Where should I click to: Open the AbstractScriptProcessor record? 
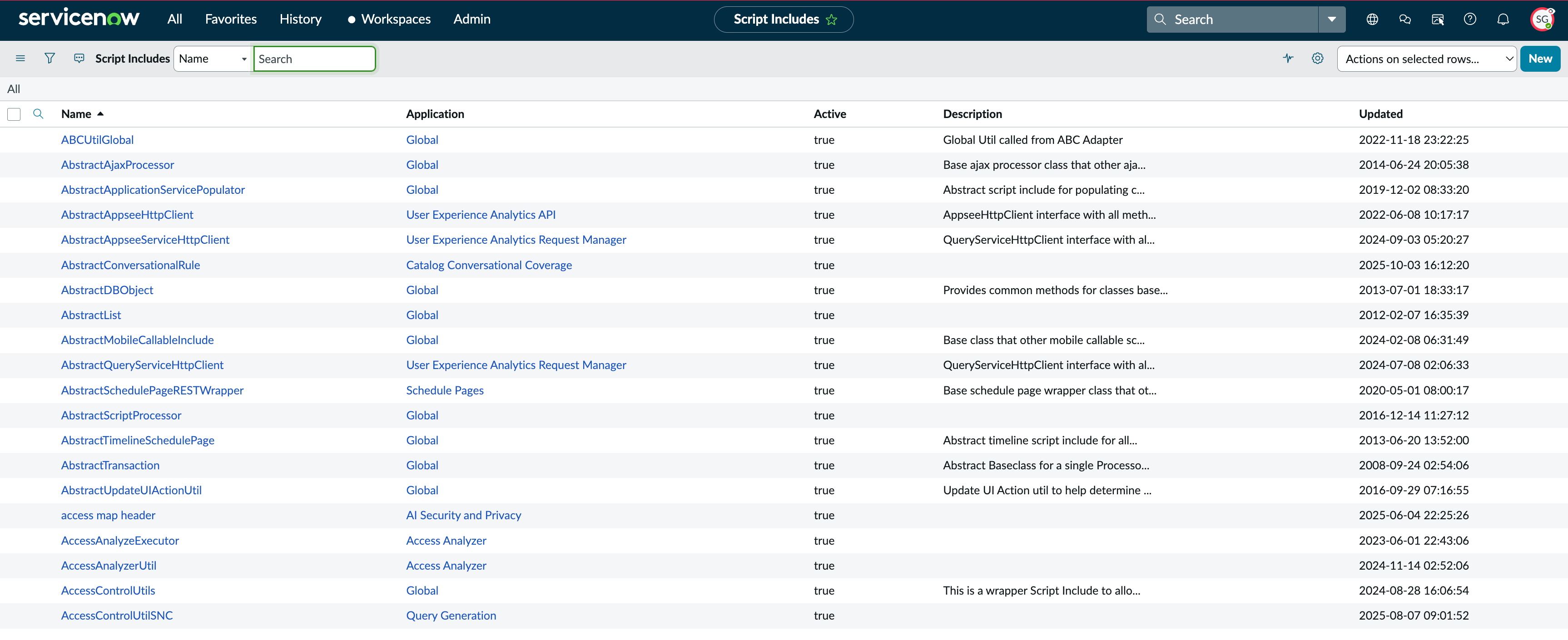[x=121, y=415]
